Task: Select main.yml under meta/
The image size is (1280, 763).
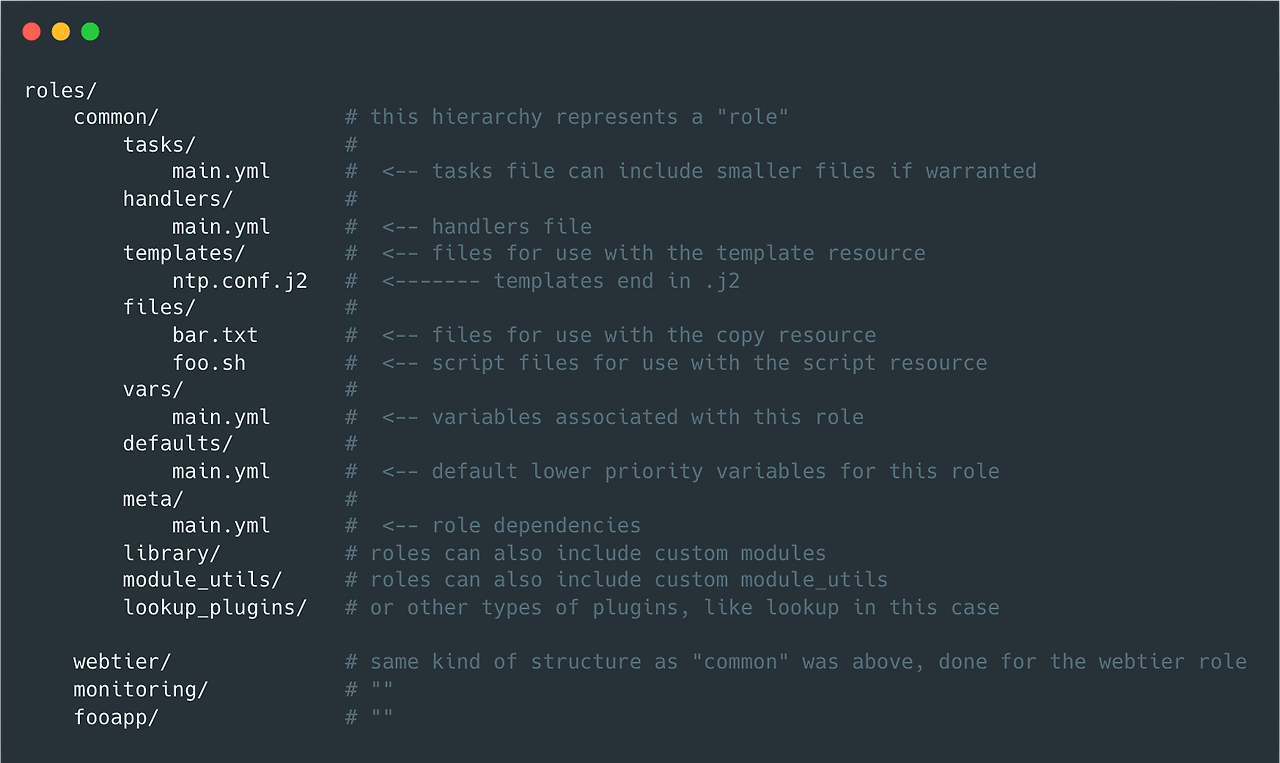Action: 221,525
